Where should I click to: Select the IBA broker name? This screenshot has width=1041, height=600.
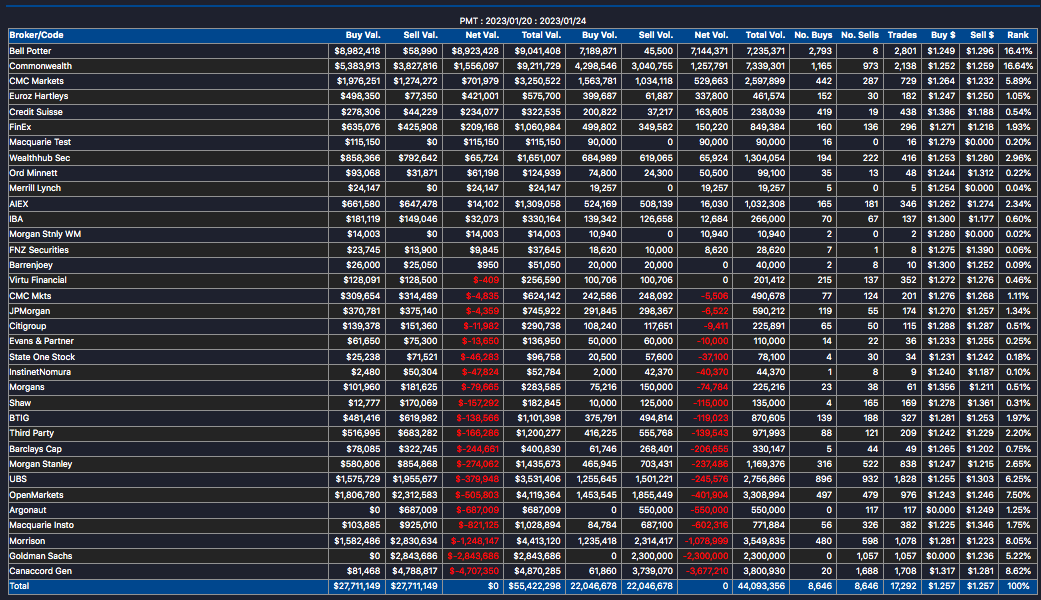(16, 218)
